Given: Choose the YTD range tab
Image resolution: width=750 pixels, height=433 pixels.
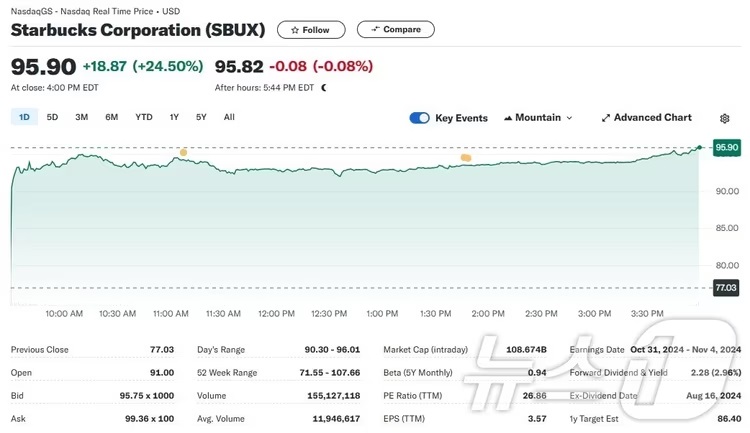Looking at the screenshot, I should [144, 117].
